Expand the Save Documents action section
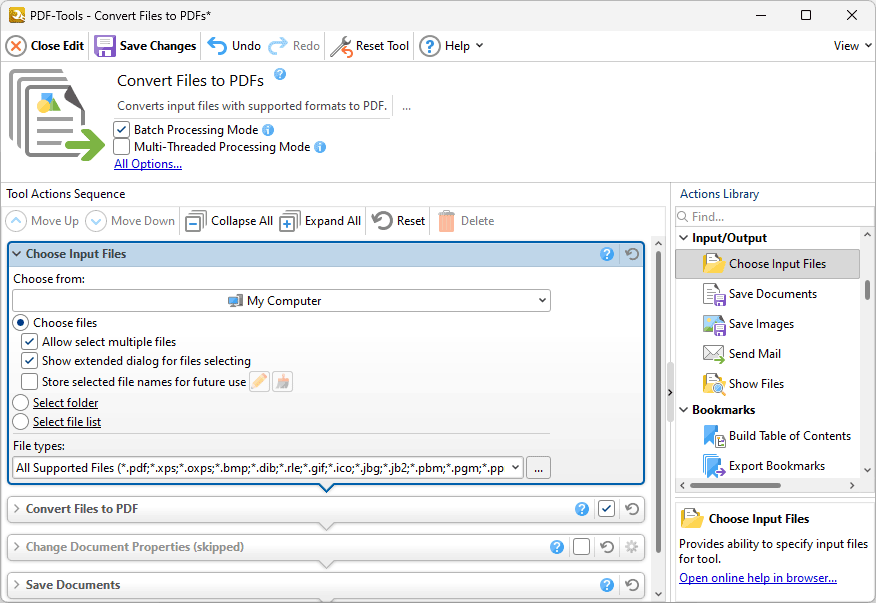This screenshot has height=603, width=876. [x=17, y=585]
